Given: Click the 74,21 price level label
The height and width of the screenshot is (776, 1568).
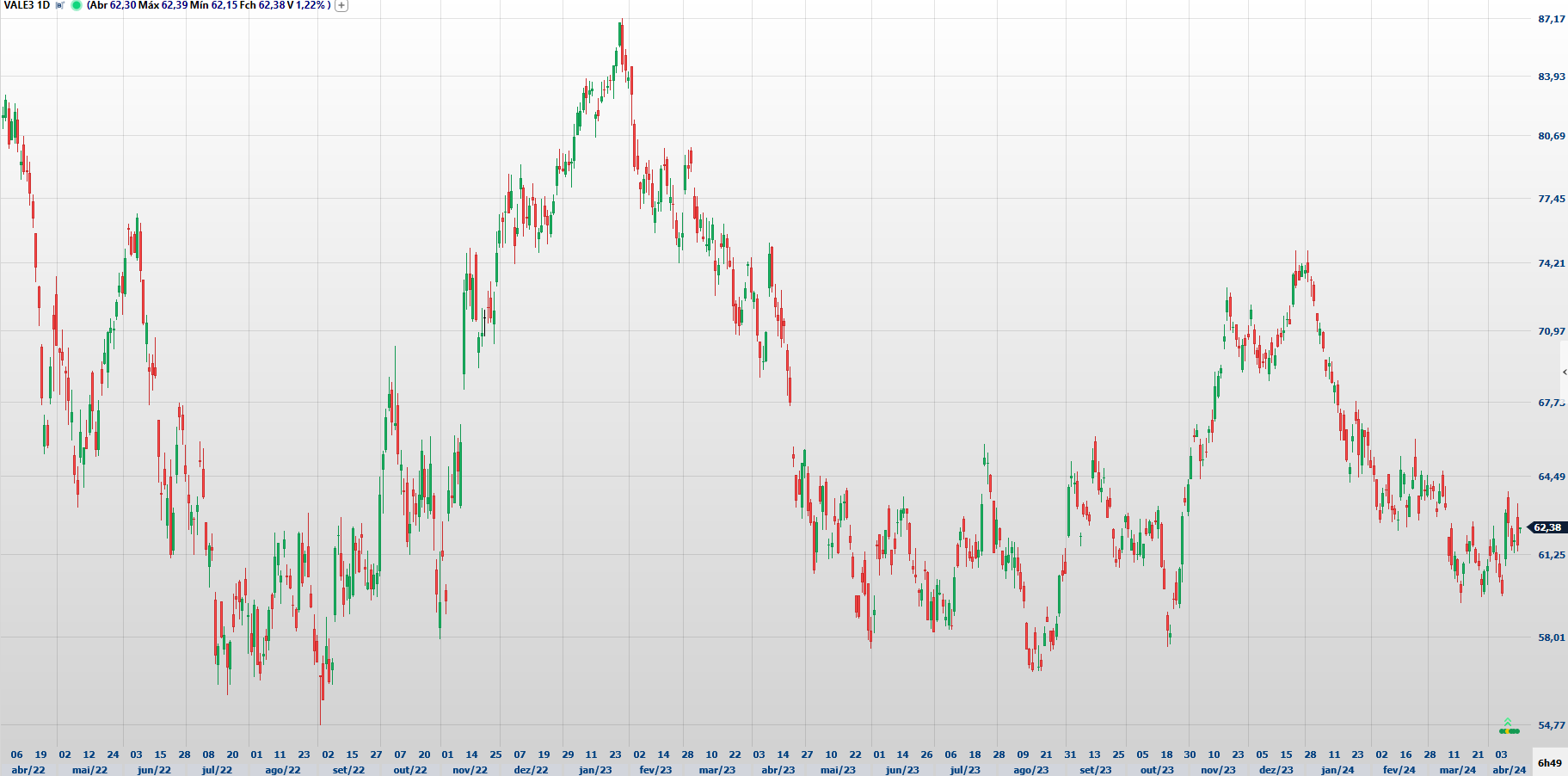Looking at the screenshot, I should point(1551,263).
